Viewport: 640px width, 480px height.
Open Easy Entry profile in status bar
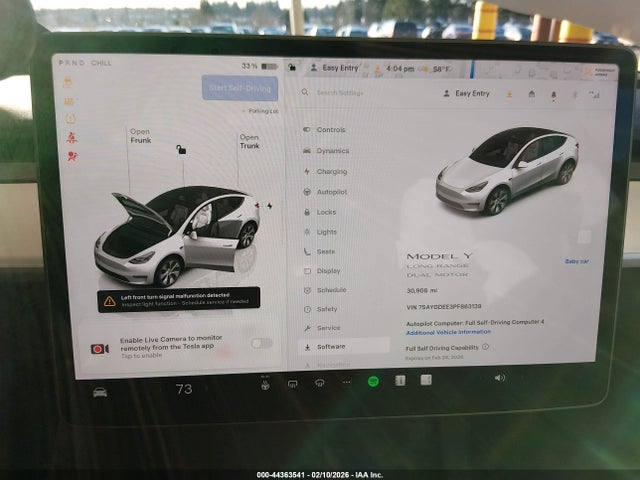[x=334, y=68]
